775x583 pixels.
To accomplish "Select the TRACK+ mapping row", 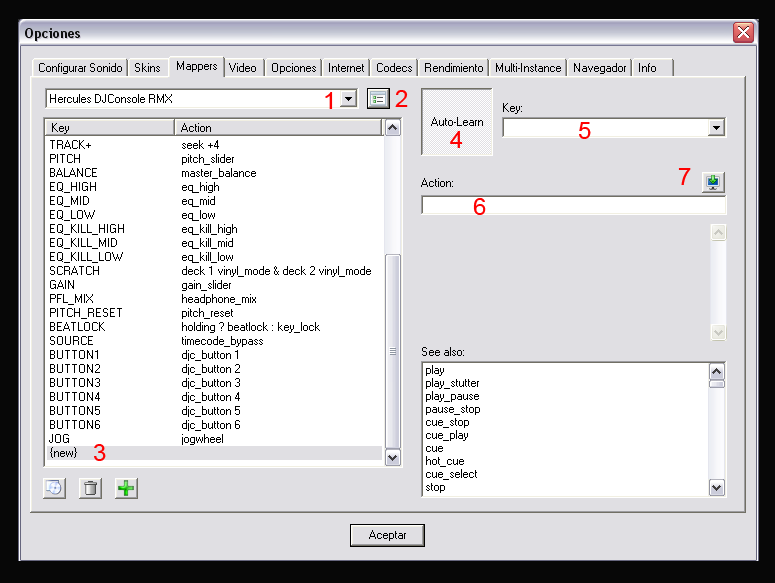I will pyautogui.click(x=214, y=145).
